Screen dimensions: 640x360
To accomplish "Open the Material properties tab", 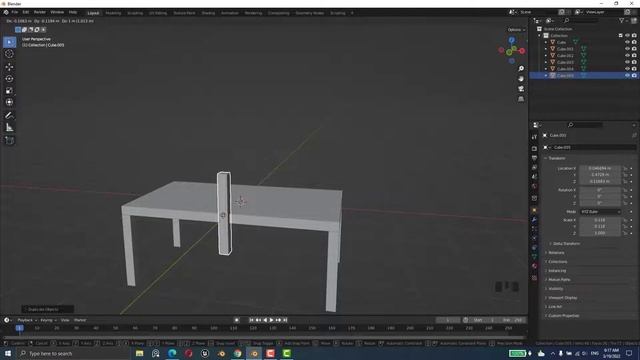I will pyautogui.click(x=534, y=266).
